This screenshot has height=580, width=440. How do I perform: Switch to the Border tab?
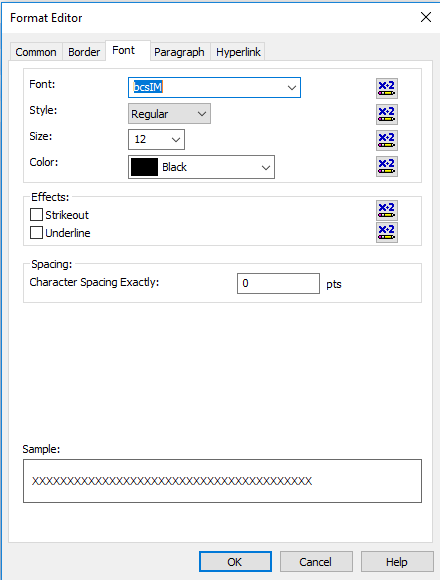pyautogui.click(x=84, y=52)
